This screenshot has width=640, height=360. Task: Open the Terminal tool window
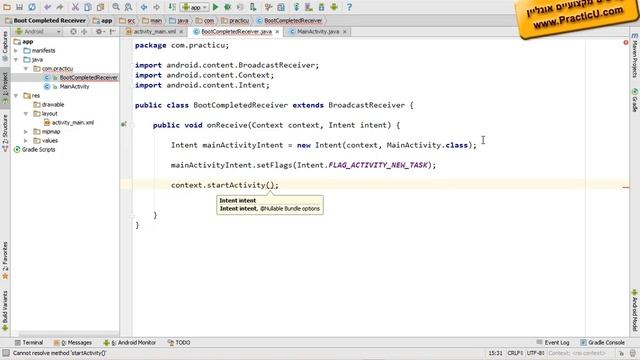point(29,342)
